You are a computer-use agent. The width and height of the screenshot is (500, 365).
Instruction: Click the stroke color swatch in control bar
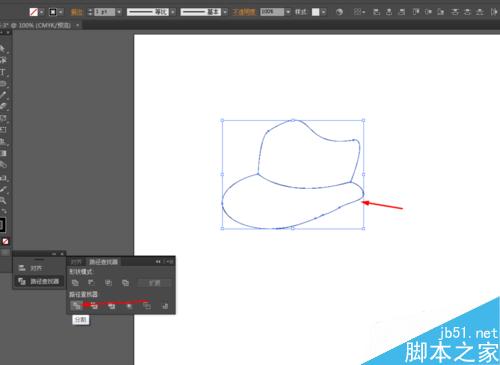pyautogui.click(x=52, y=12)
